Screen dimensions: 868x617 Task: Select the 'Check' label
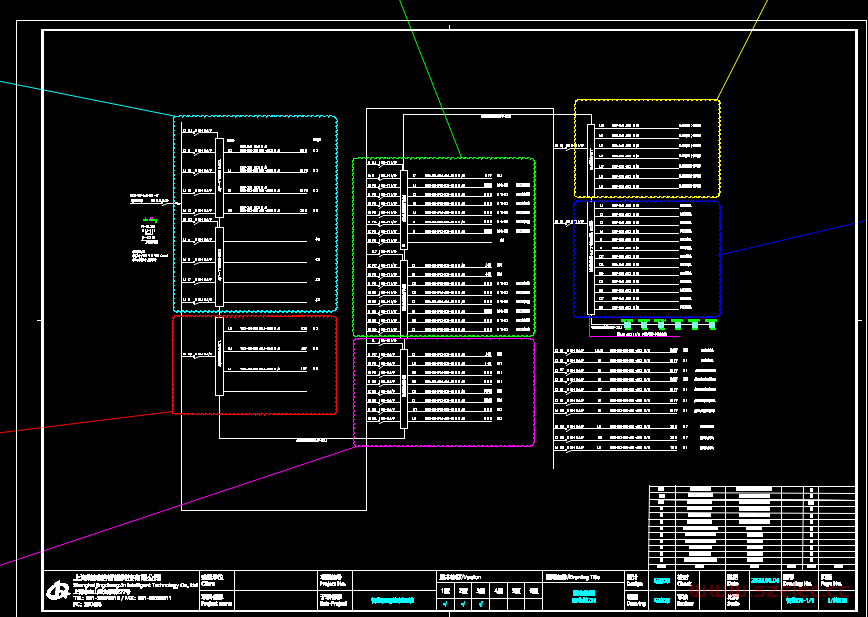[684, 584]
